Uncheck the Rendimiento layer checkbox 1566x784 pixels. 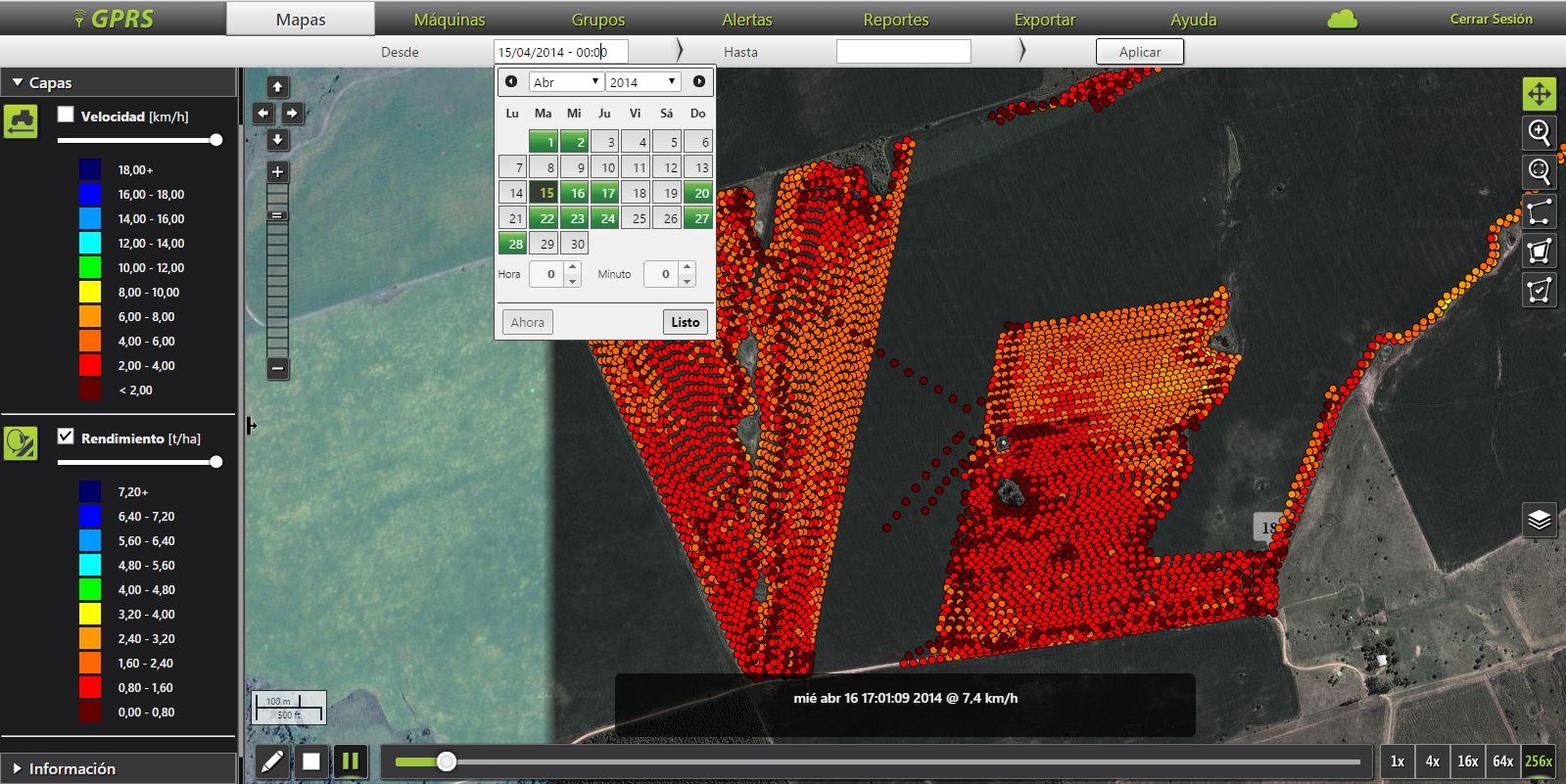[66, 437]
